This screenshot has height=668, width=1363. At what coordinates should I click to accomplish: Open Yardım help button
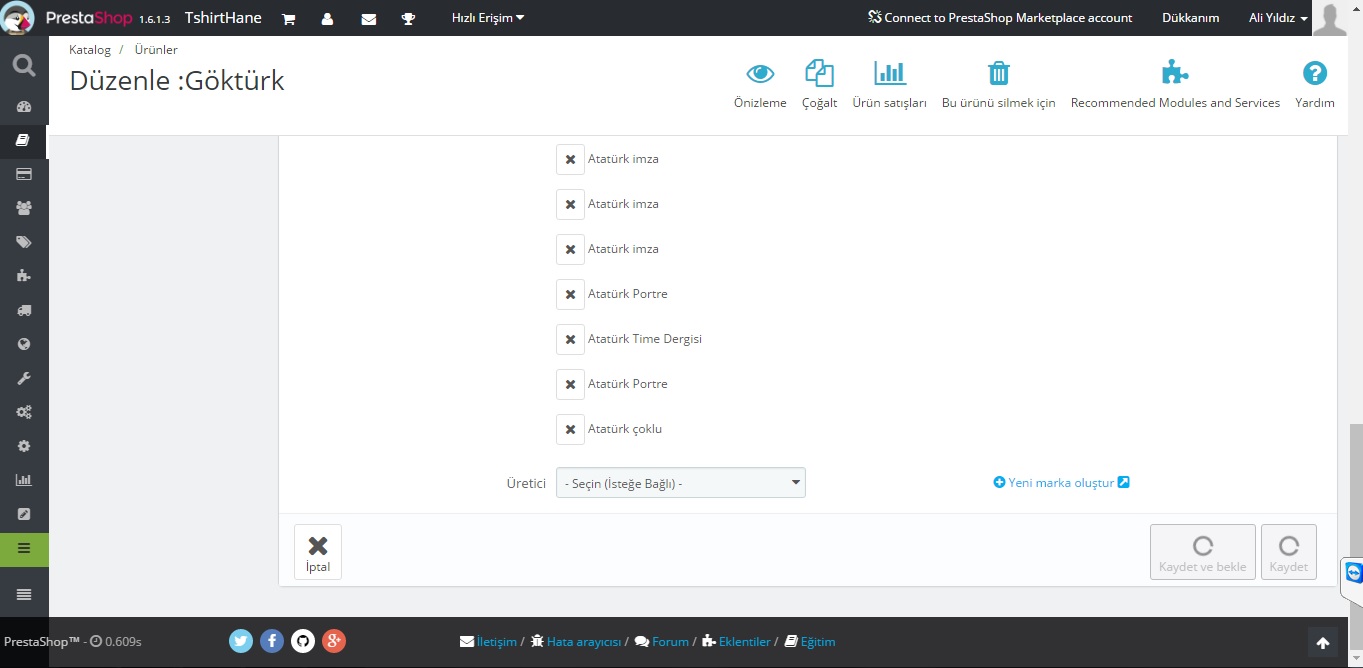pyautogui.click(x=1315, y=84)
